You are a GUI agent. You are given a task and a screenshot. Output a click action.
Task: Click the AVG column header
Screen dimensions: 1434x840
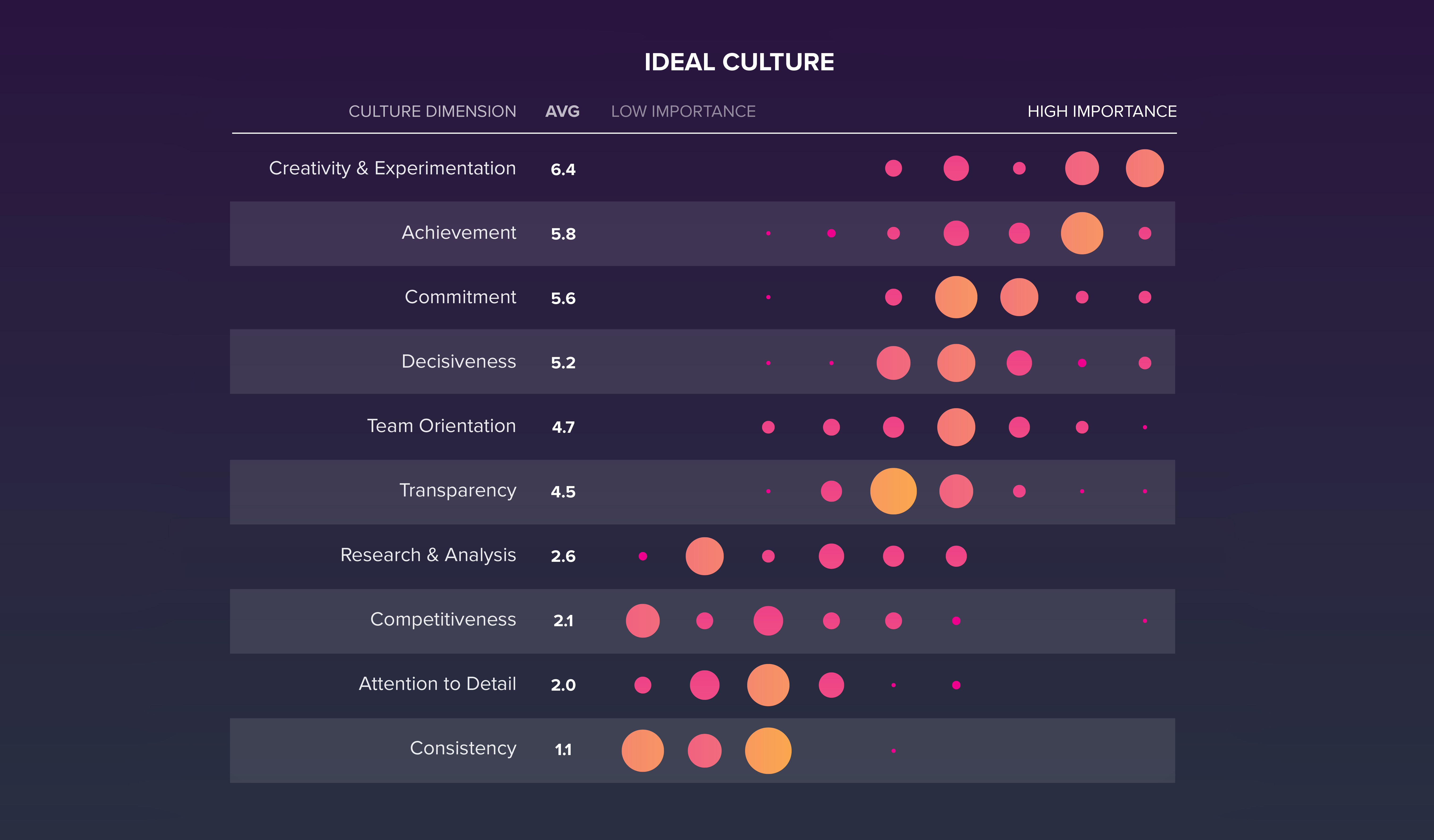click(x=562, y=111)
